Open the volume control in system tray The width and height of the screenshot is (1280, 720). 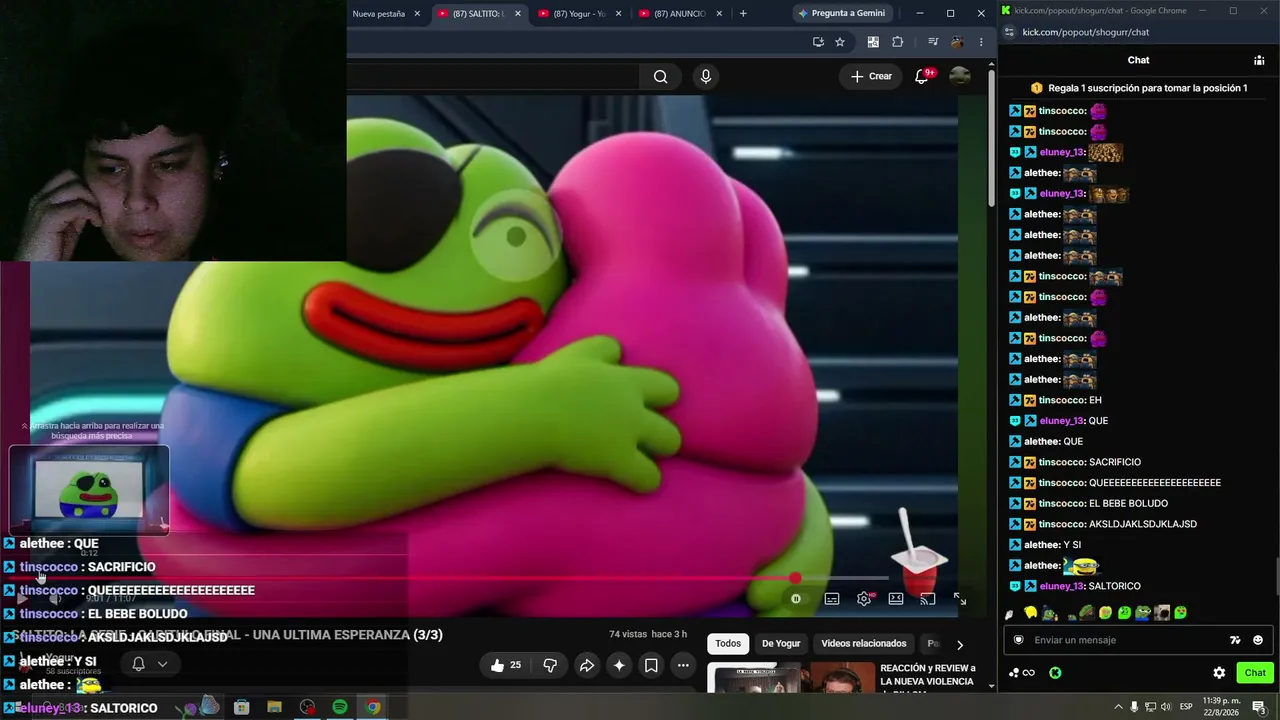point(1165,707)
